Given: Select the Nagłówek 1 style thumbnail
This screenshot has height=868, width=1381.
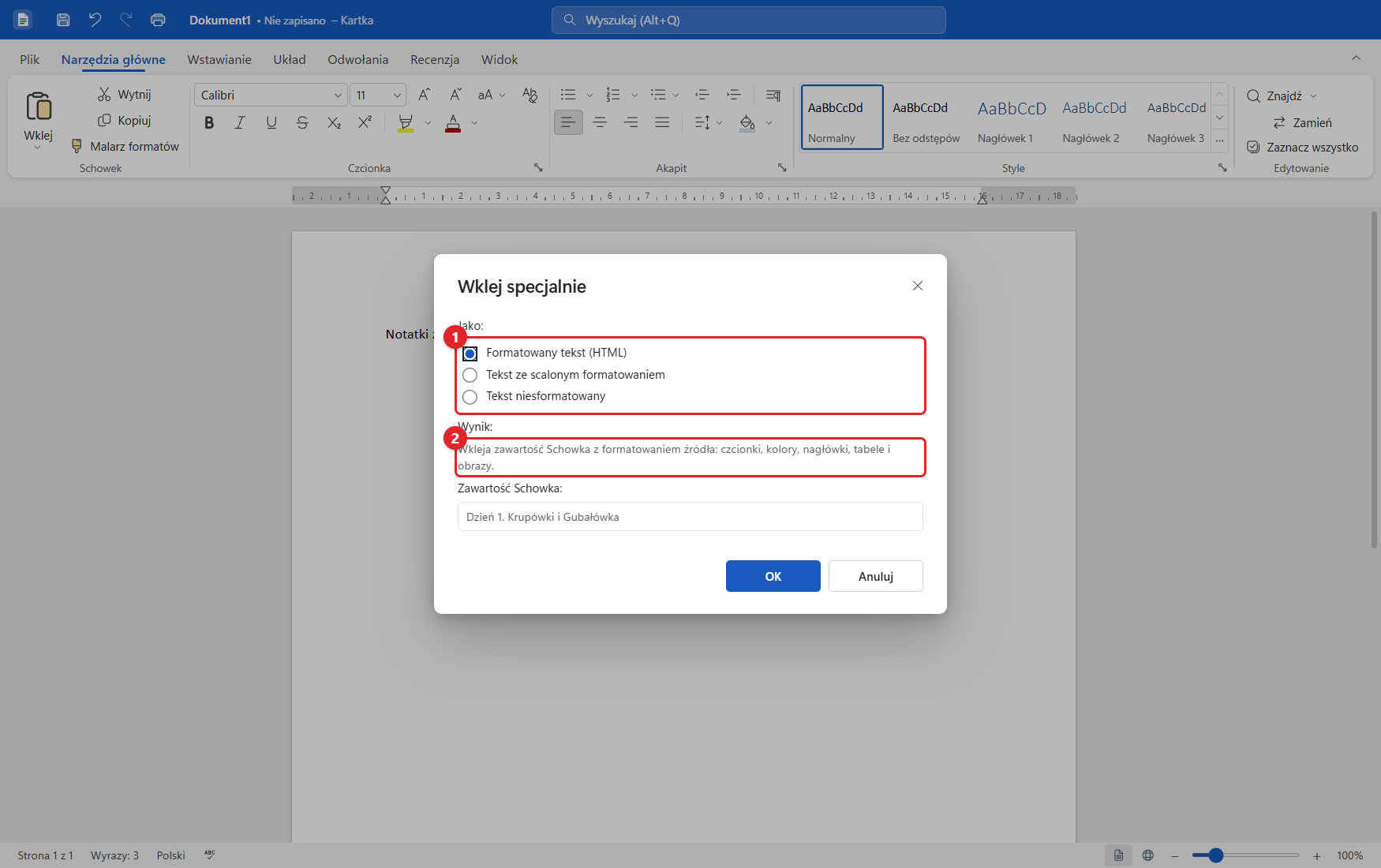Looking at the screenshot, I should point(1012,118).
